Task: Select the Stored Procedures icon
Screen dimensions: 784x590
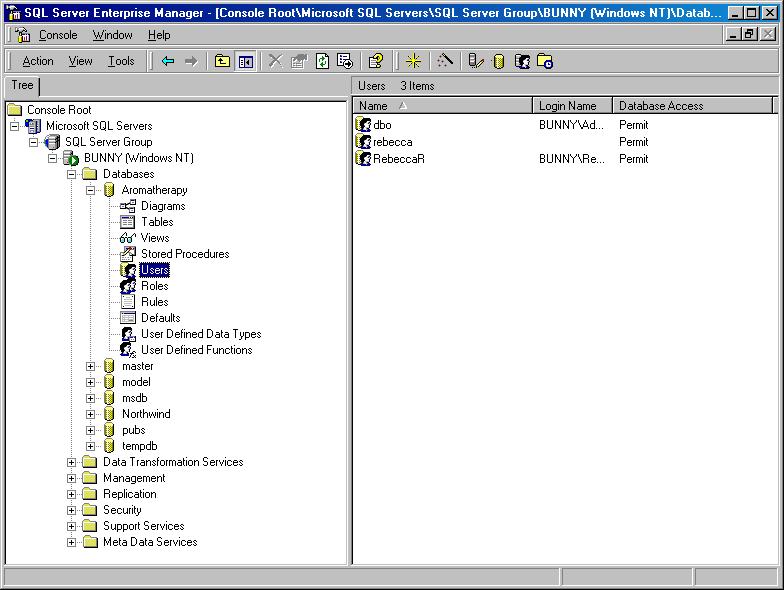Action: point(128,254)
